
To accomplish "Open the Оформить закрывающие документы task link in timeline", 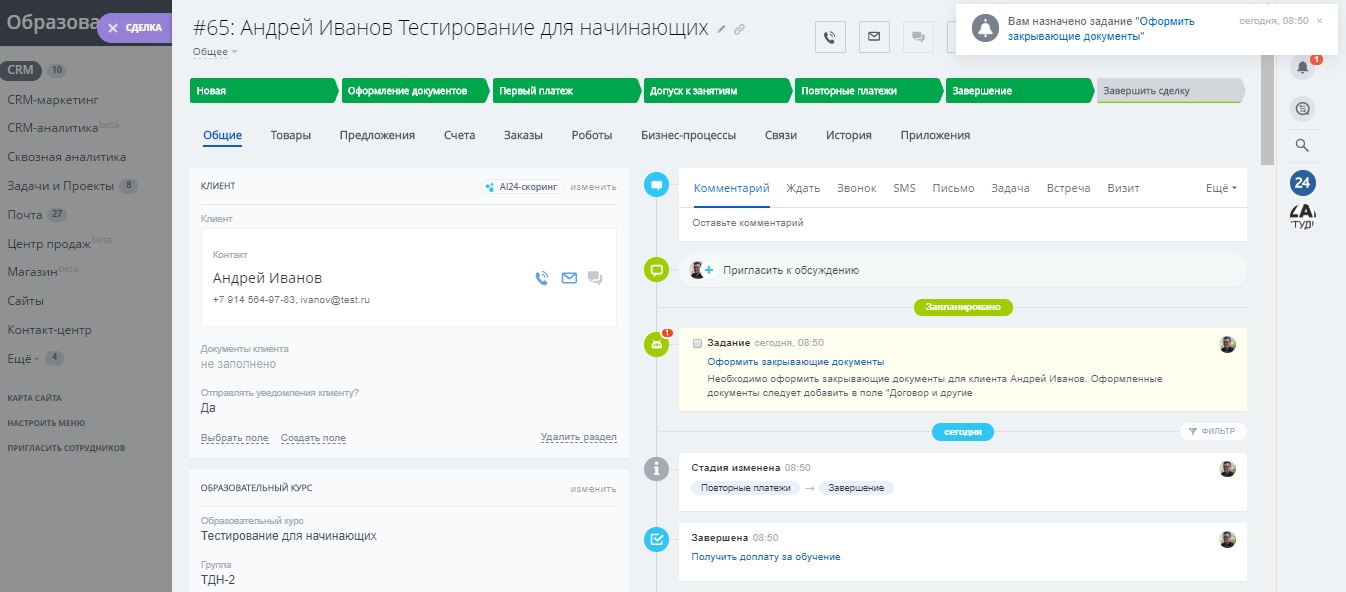I will click(795, 362).
